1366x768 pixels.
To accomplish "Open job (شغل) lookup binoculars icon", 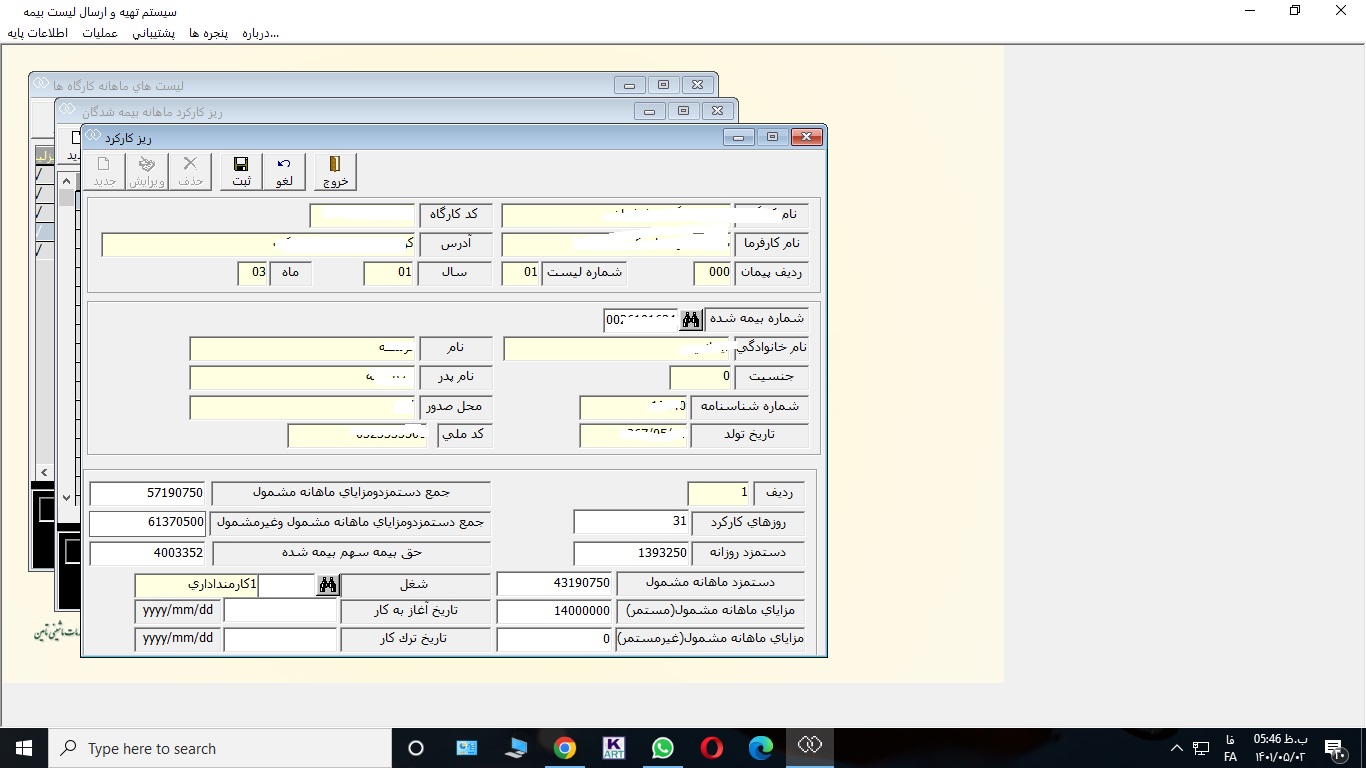I will 328,585.
